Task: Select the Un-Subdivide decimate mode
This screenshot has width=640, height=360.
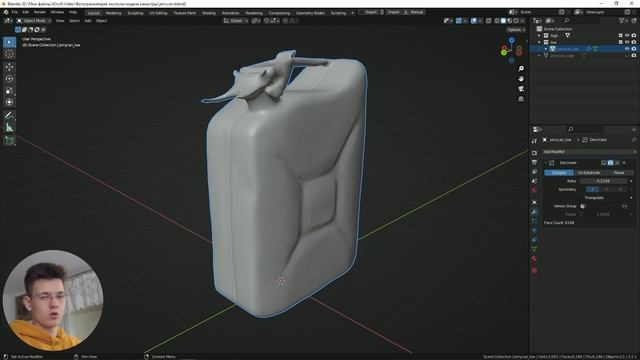Action: tap(589, 173)
